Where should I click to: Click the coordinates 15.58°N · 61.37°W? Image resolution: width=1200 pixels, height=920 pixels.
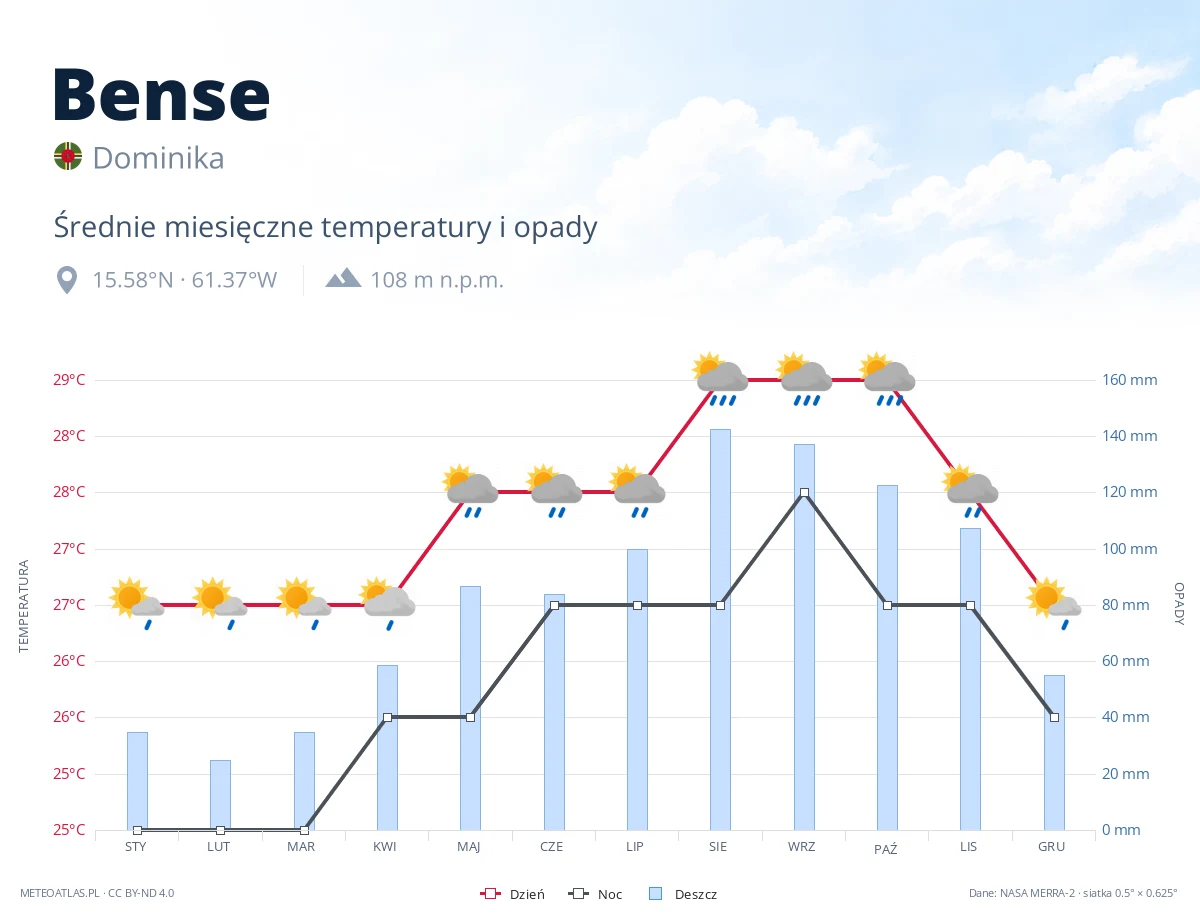click(x=184, y=280)
